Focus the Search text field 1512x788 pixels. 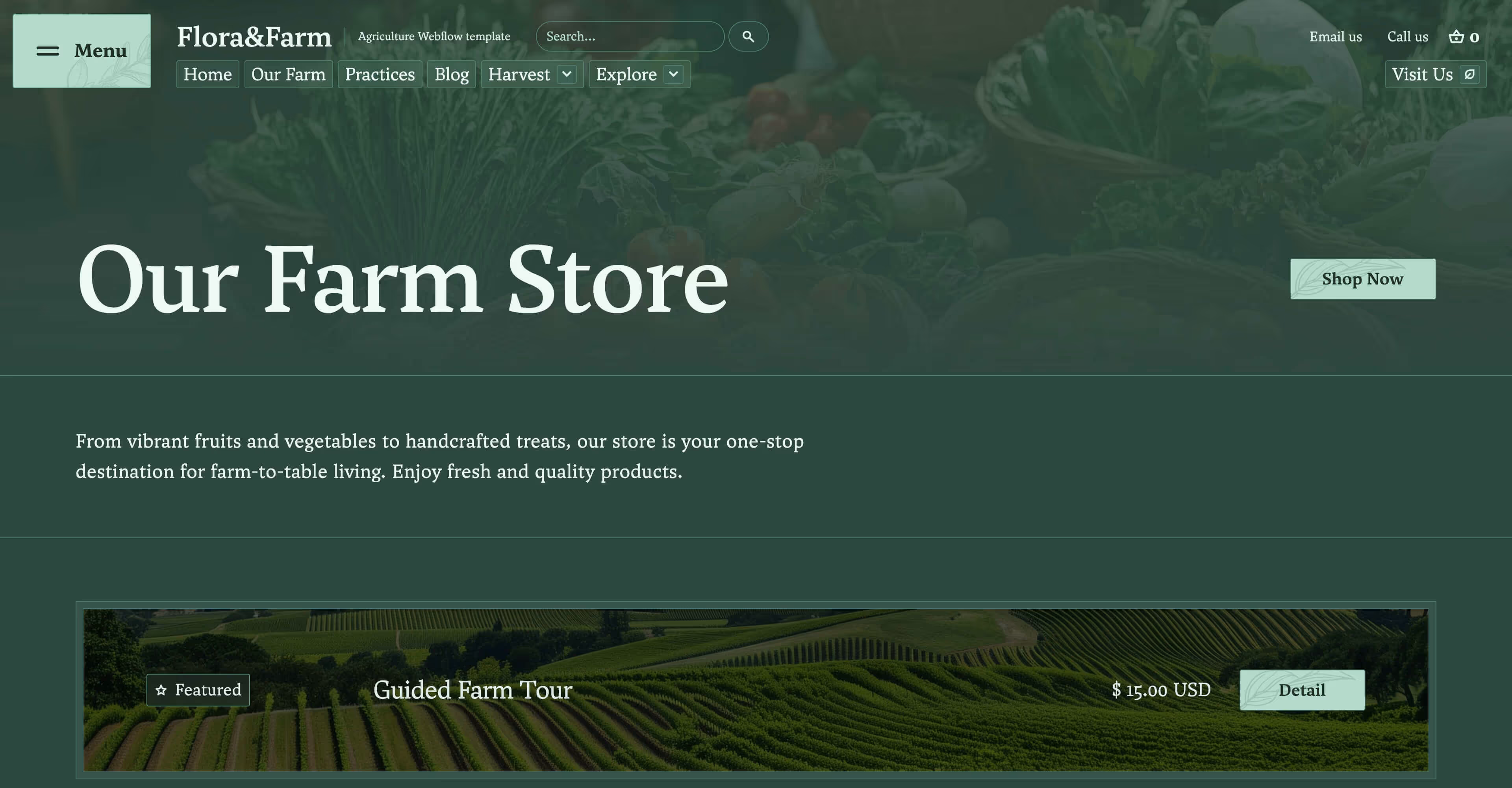pyautogui.click(x=630, y=36)
